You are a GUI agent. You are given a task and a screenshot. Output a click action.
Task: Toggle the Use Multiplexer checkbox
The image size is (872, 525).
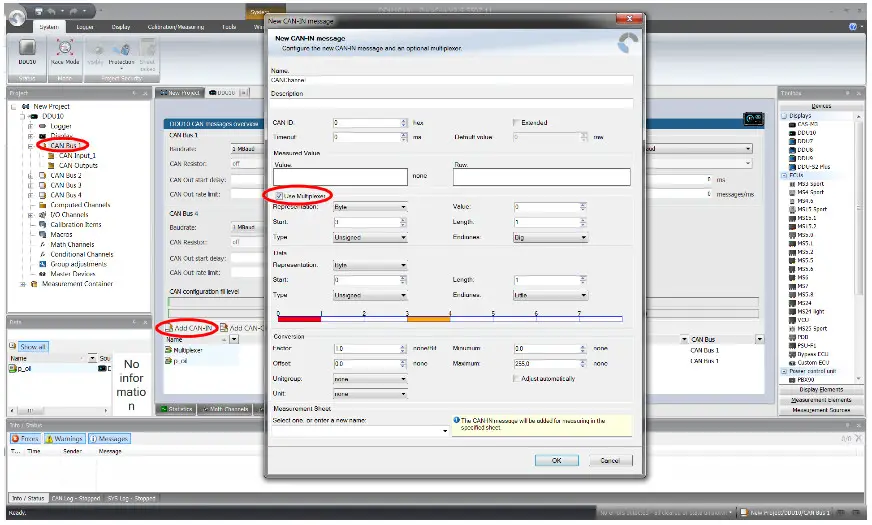(279, 196)
